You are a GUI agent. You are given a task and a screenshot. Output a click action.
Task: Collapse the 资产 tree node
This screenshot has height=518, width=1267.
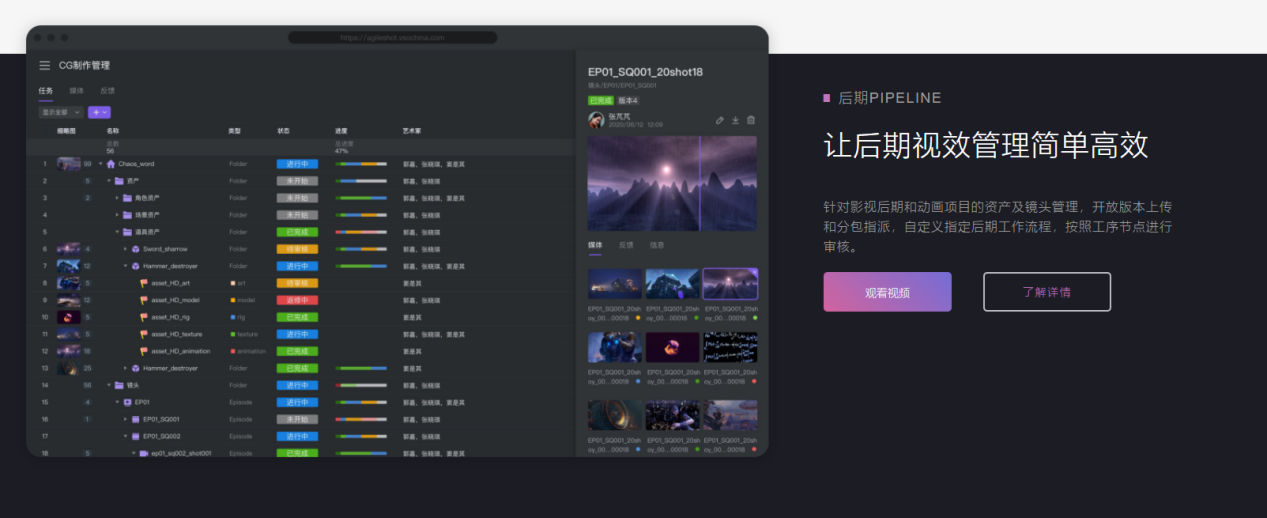click(x=109, y=181)
